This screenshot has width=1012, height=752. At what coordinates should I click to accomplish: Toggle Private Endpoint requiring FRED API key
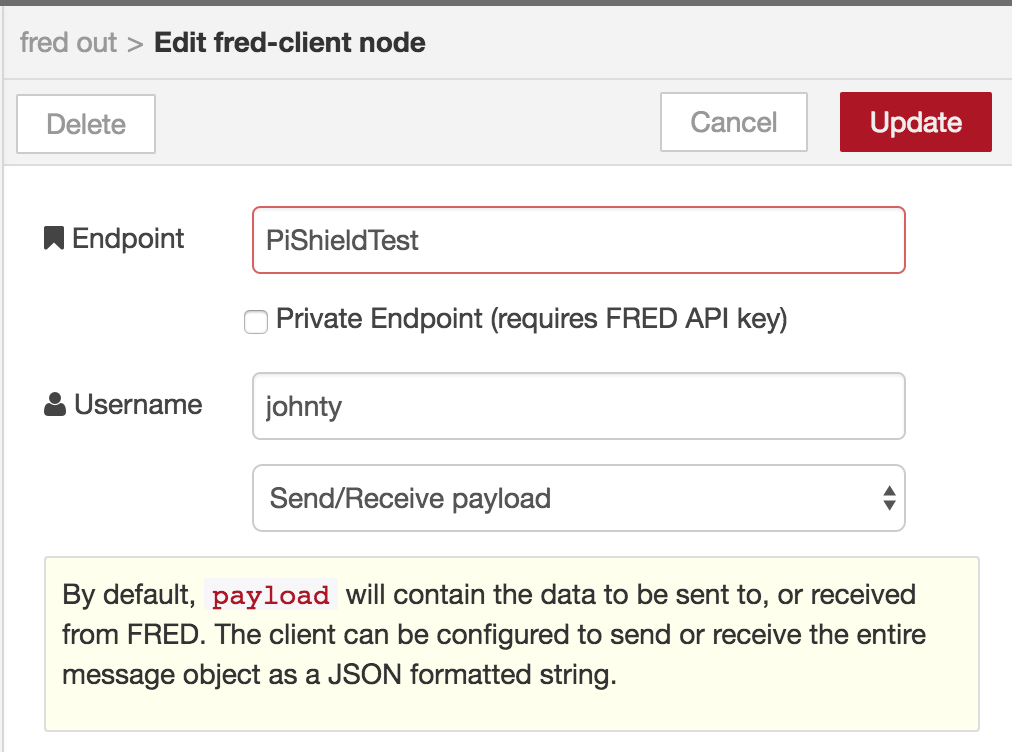(x=256, y=321)
